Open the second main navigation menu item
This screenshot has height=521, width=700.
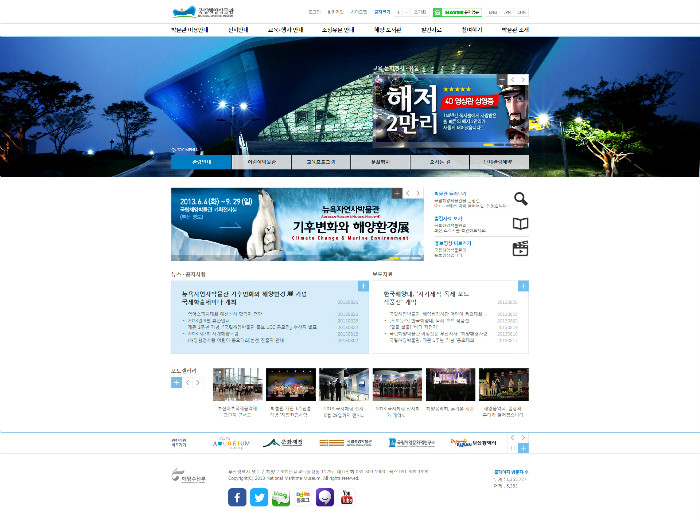[x=238, y=30]
